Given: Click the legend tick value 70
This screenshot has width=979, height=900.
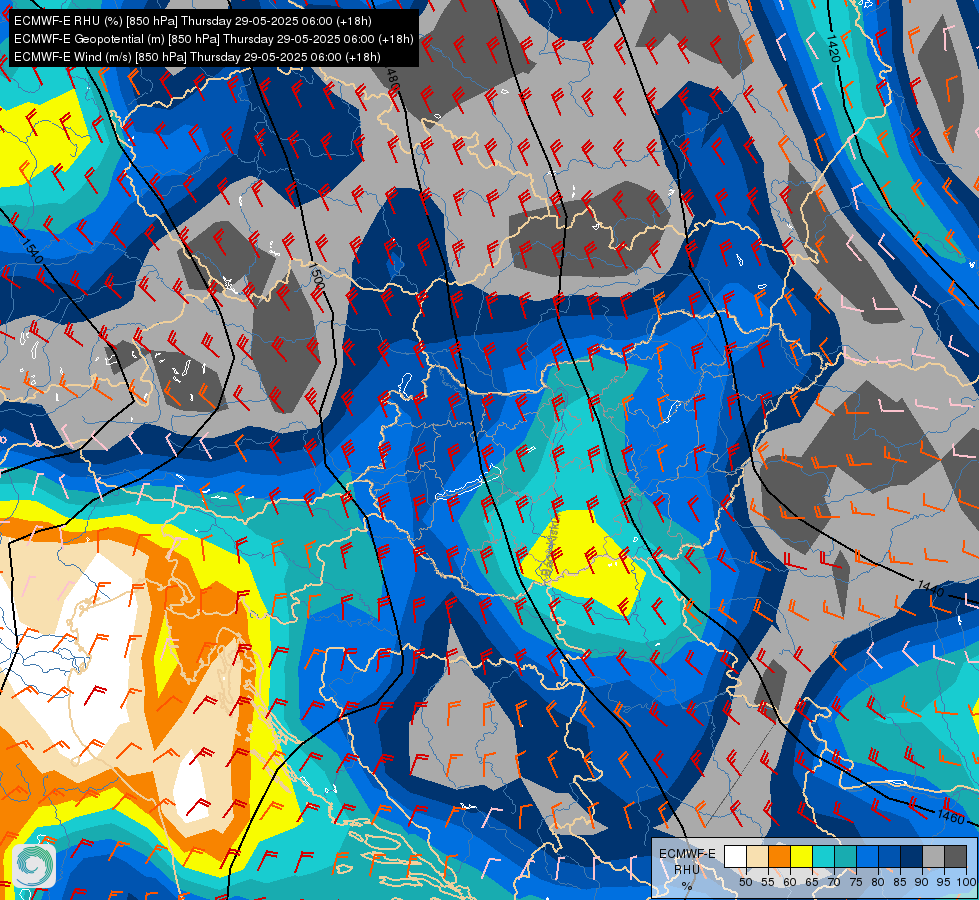Looking at the screenshot, I should point(834,882).
